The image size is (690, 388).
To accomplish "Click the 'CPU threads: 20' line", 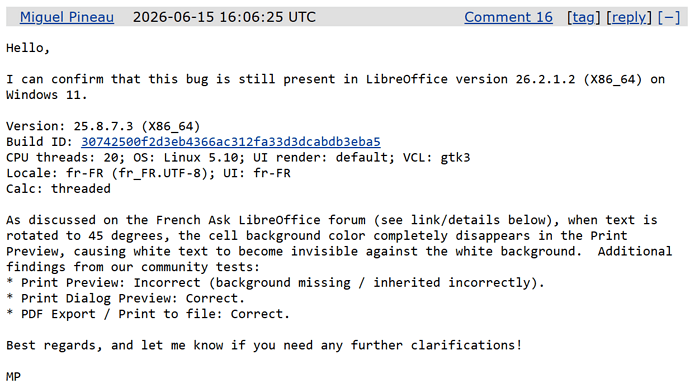I will 238,157.
